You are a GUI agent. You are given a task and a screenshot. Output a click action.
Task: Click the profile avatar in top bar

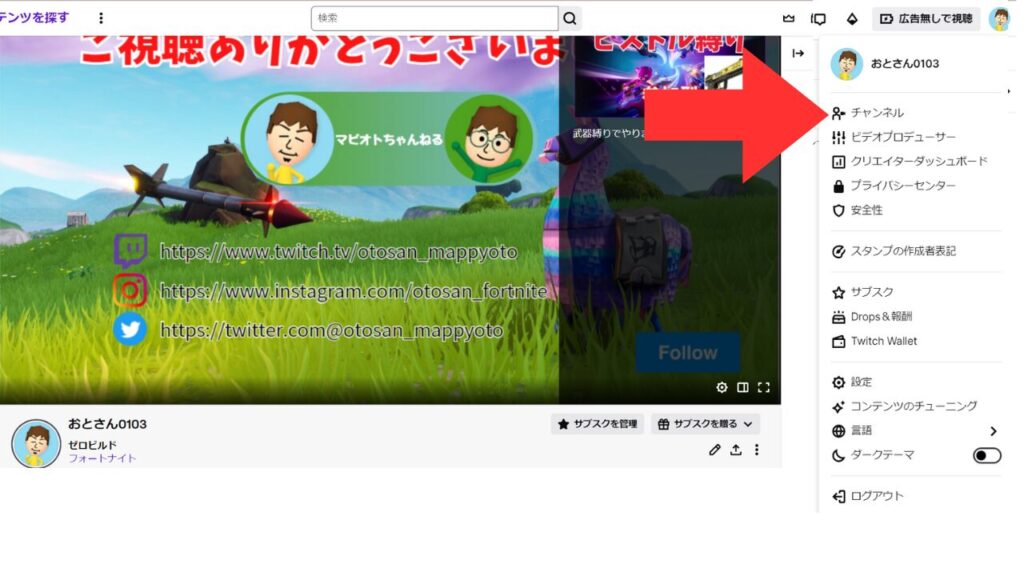999,18
